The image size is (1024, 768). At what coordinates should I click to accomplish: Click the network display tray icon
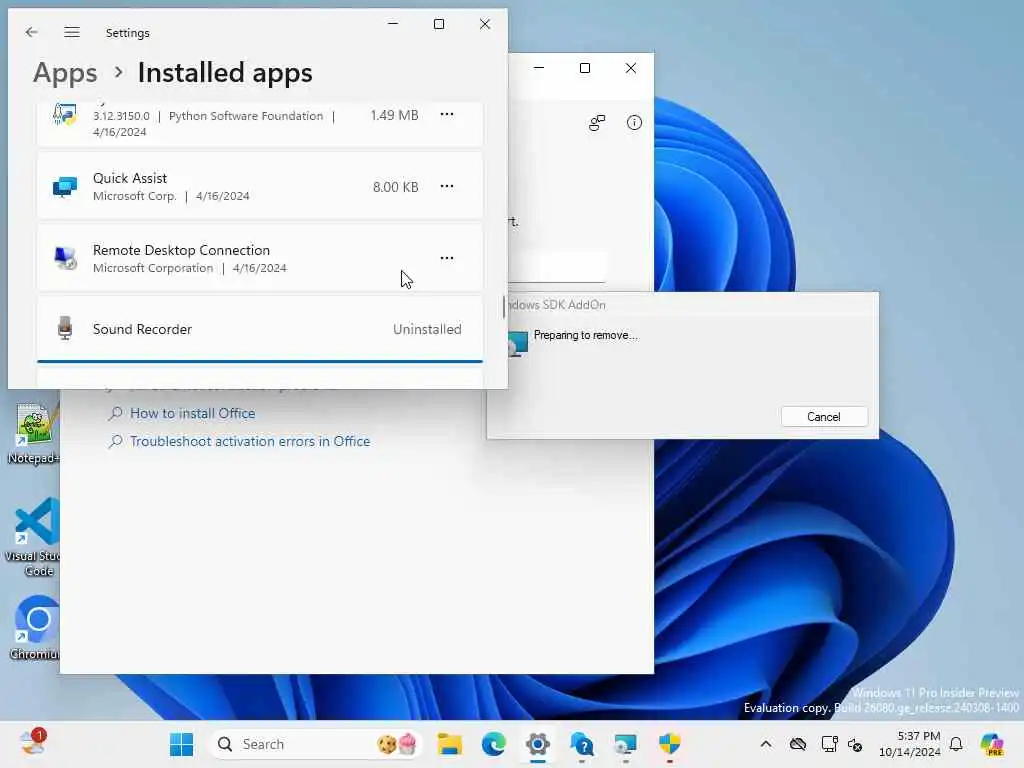(829, 744)
